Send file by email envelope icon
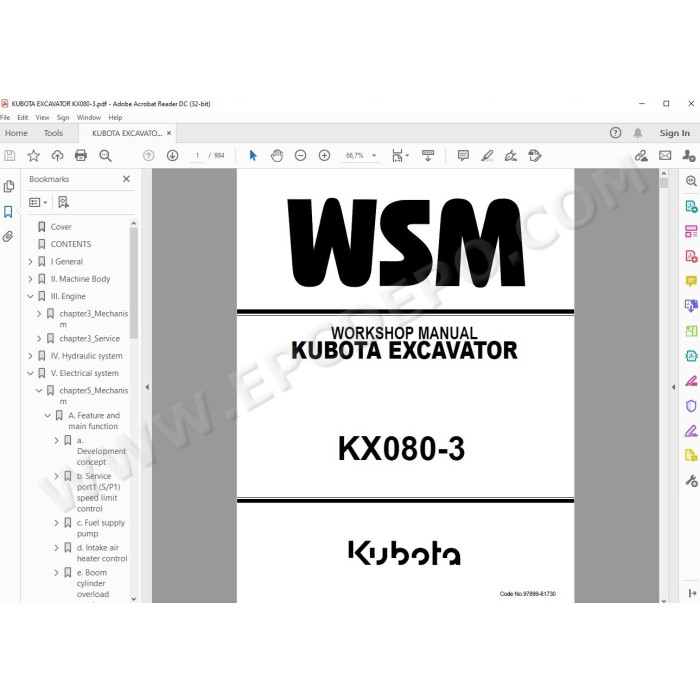700x700 pixels. click(665, 155)
